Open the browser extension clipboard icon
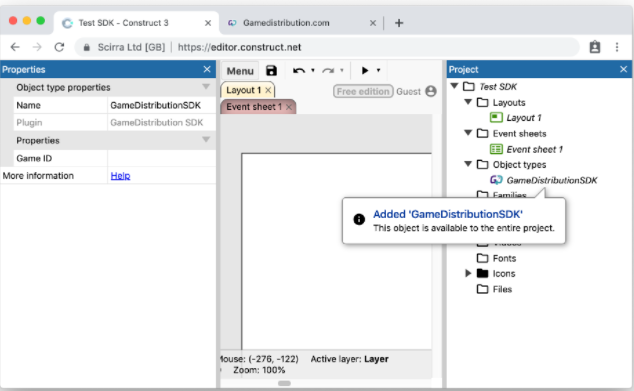The width and height of the screenshot is (634, 391). click(x=595, y=47)
